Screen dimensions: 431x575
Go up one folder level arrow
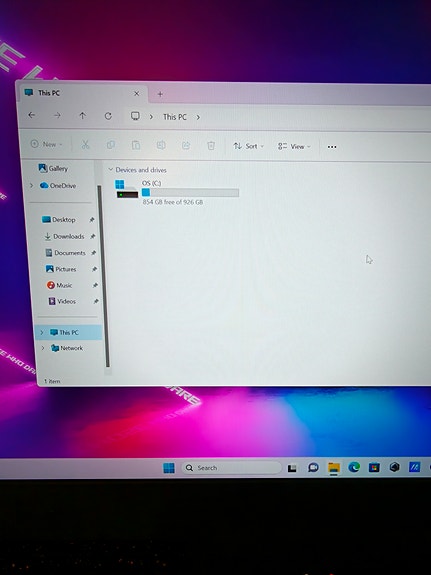[83, 116]
